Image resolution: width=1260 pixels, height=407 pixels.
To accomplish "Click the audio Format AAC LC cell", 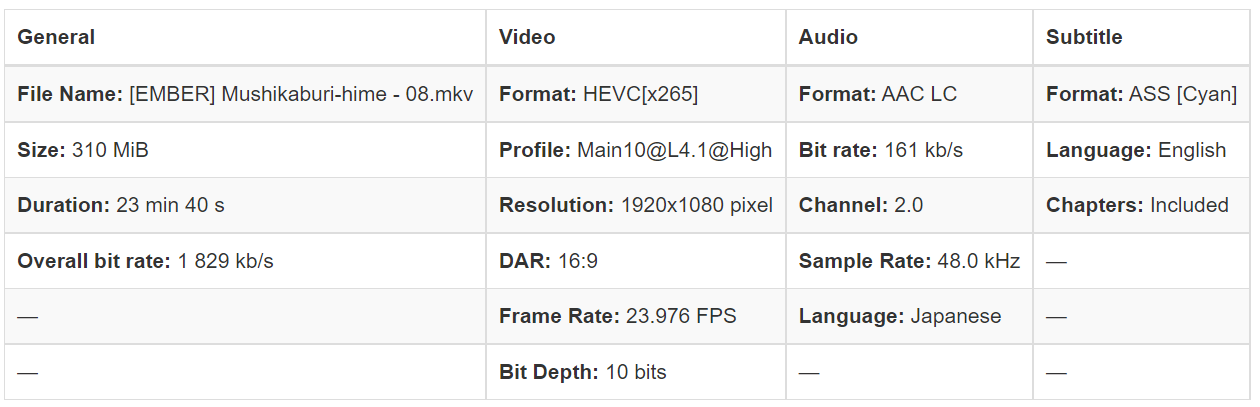I will pos(877,95).
